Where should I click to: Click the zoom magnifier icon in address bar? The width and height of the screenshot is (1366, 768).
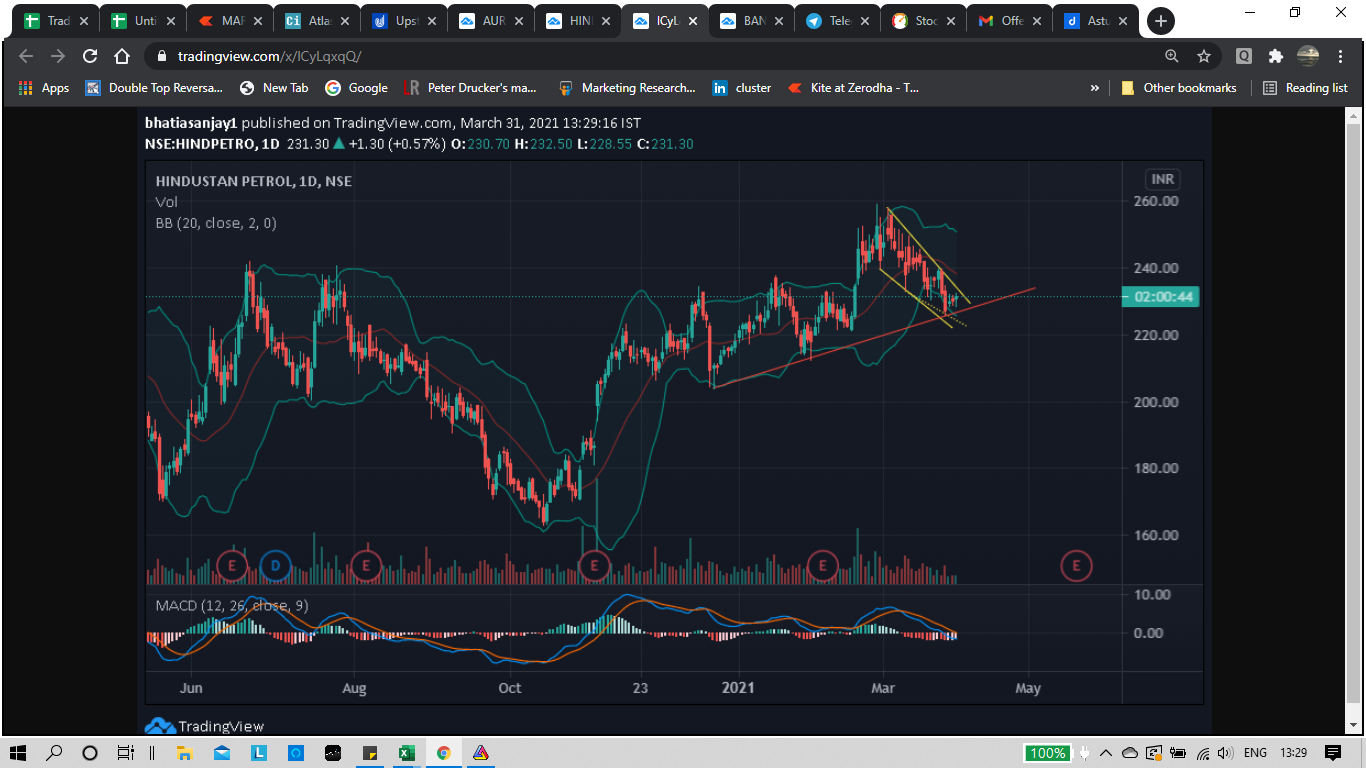(1172, 56)
